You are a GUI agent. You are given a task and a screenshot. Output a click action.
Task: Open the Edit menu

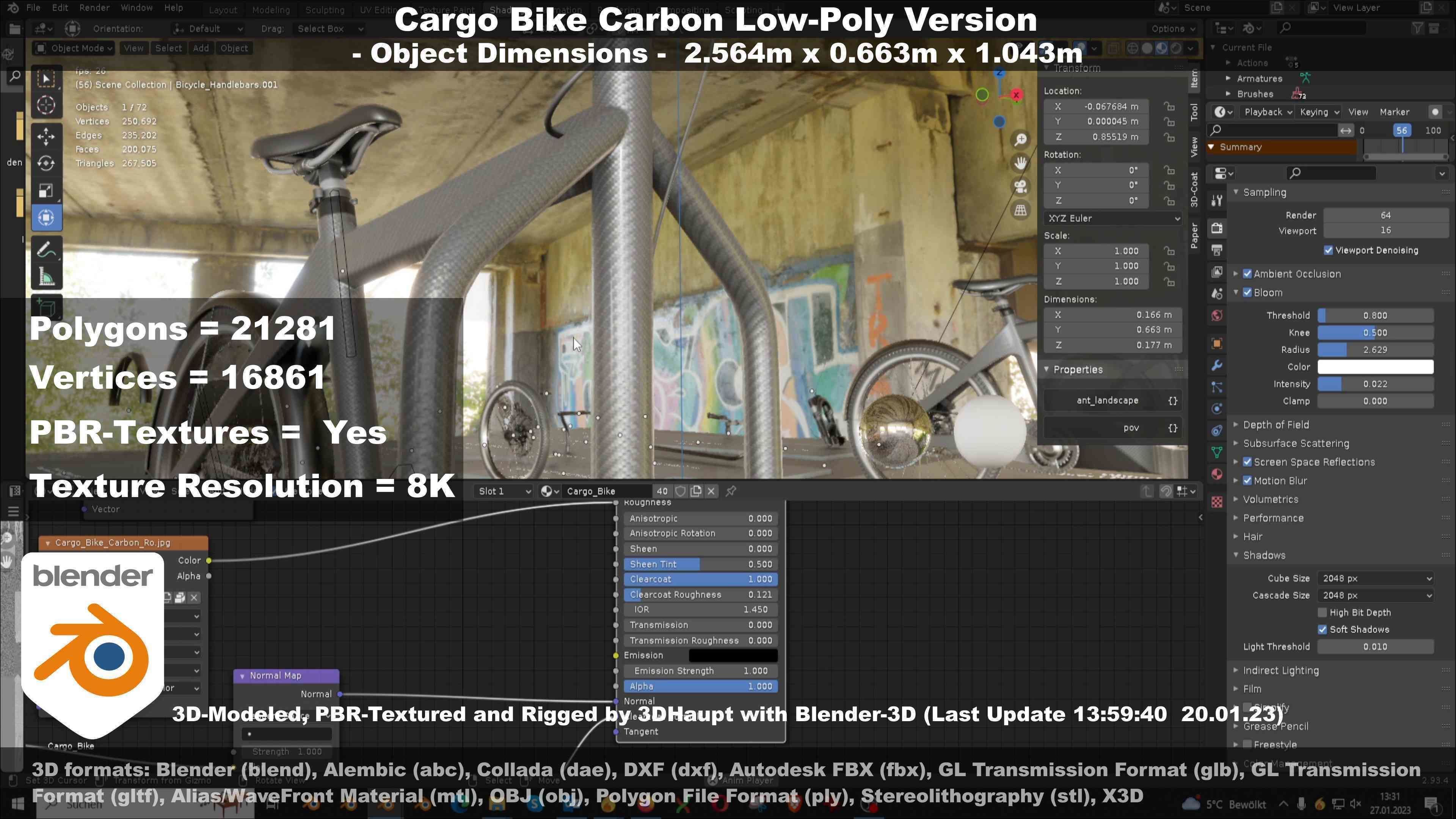[60, 8]
